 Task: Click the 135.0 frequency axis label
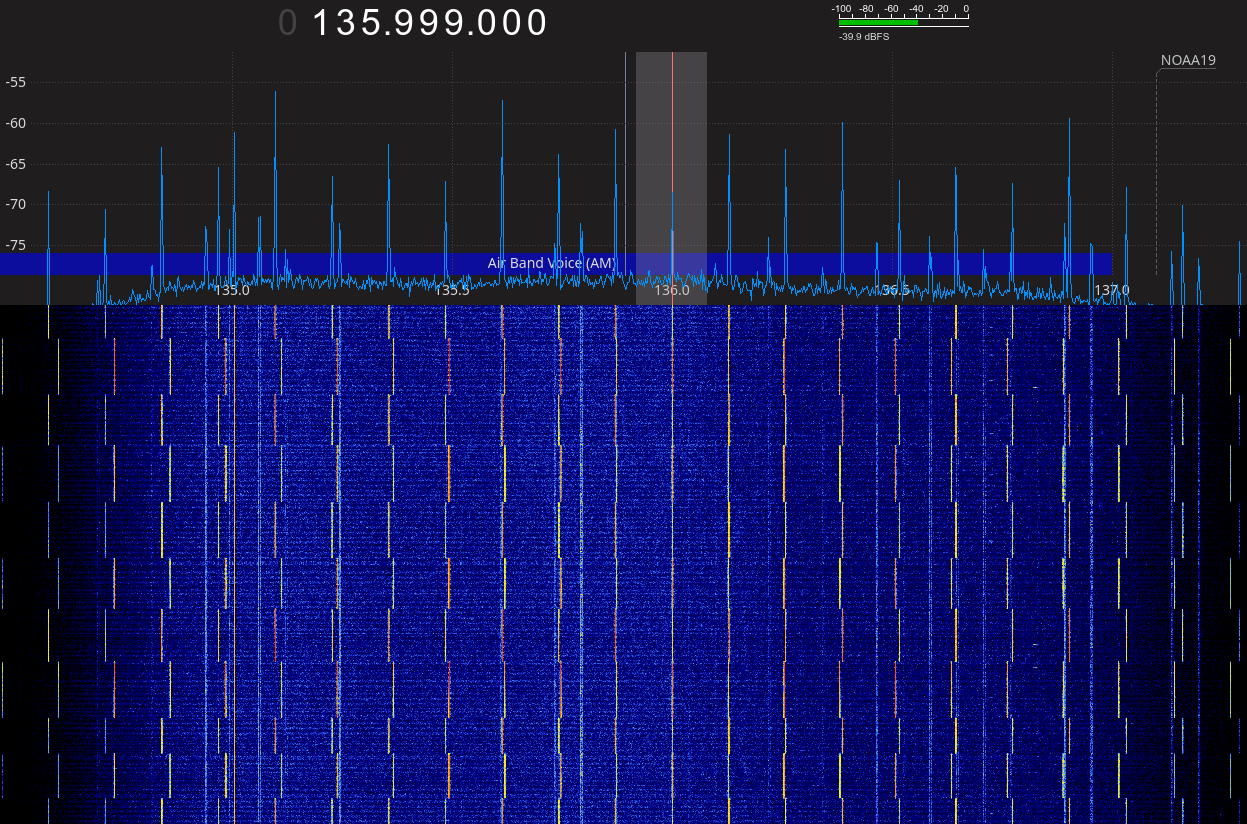tap(232, 290)
